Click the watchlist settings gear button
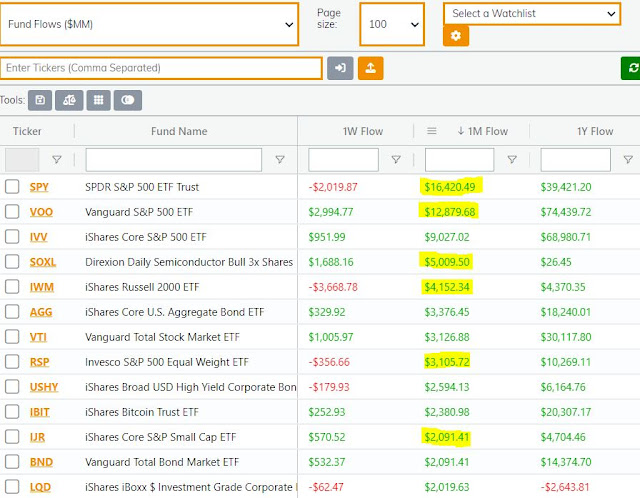 456,36
